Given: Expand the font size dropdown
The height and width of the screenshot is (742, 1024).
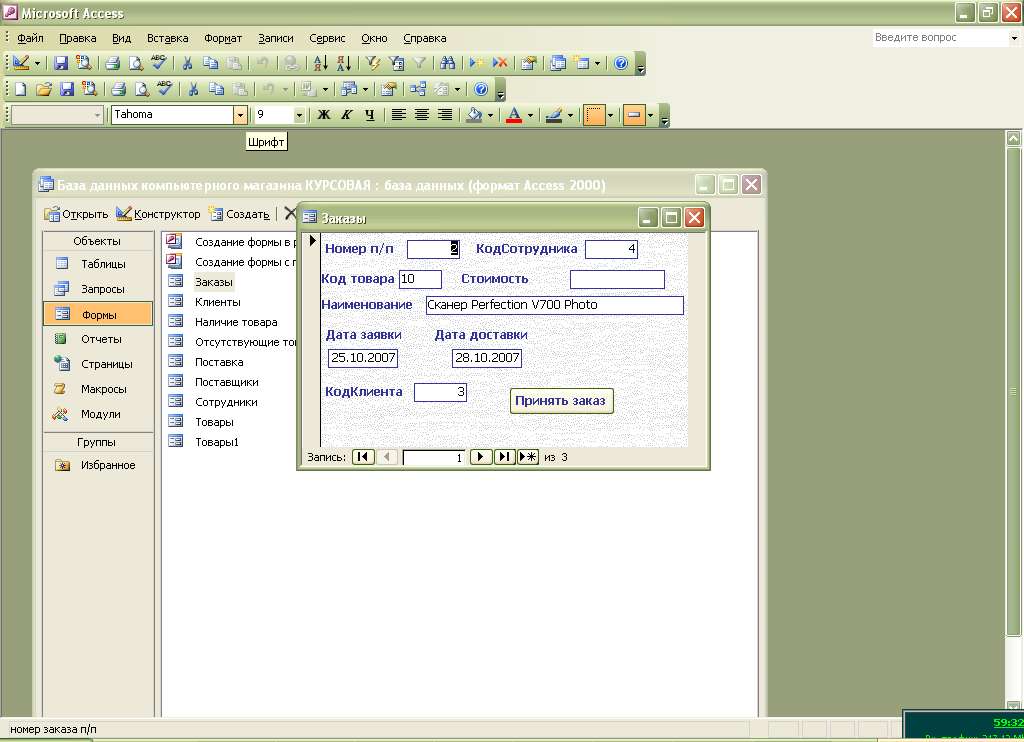Looking at the screenshot, I should [298, 115].
